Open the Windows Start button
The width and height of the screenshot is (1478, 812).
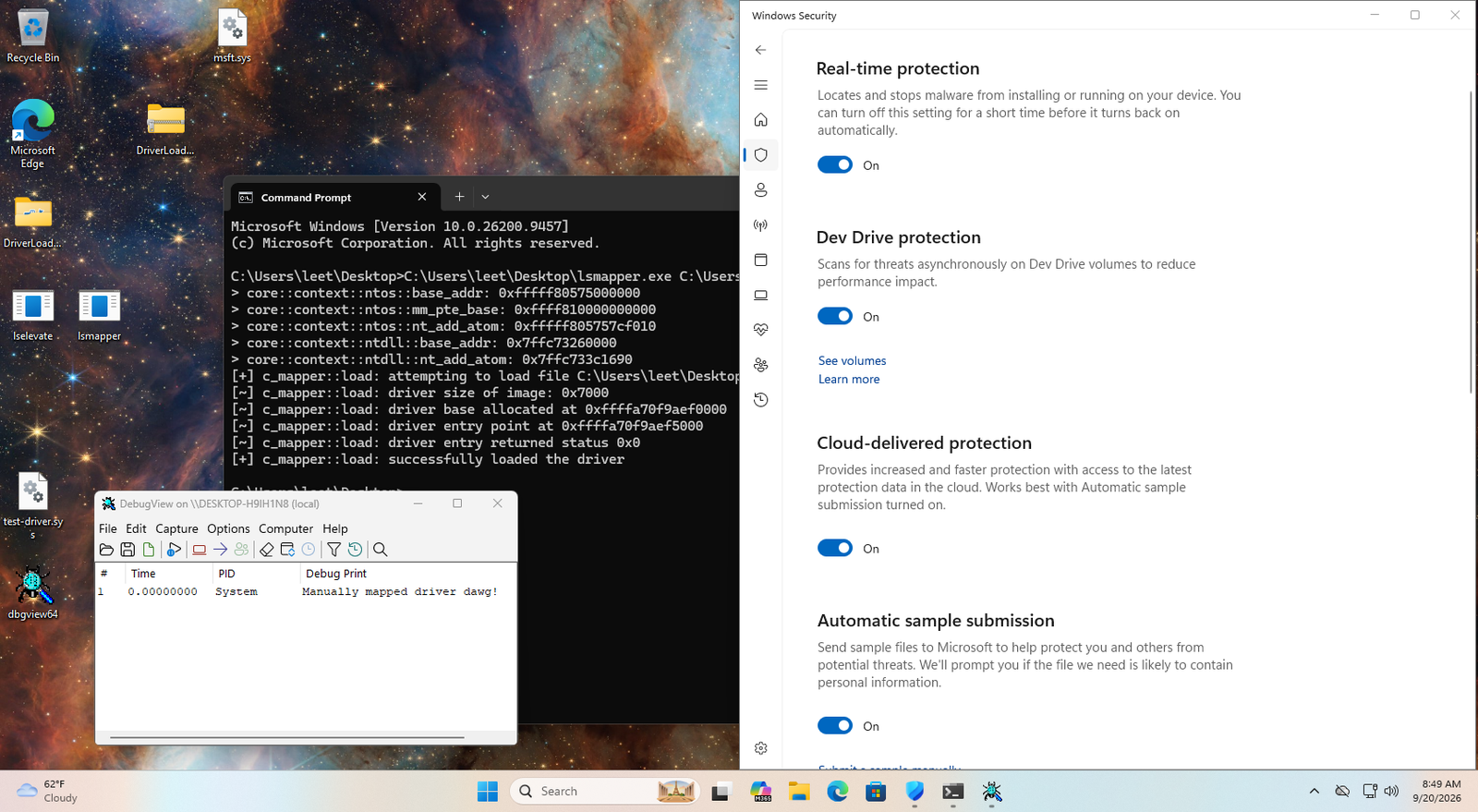[x=488, y=792]
